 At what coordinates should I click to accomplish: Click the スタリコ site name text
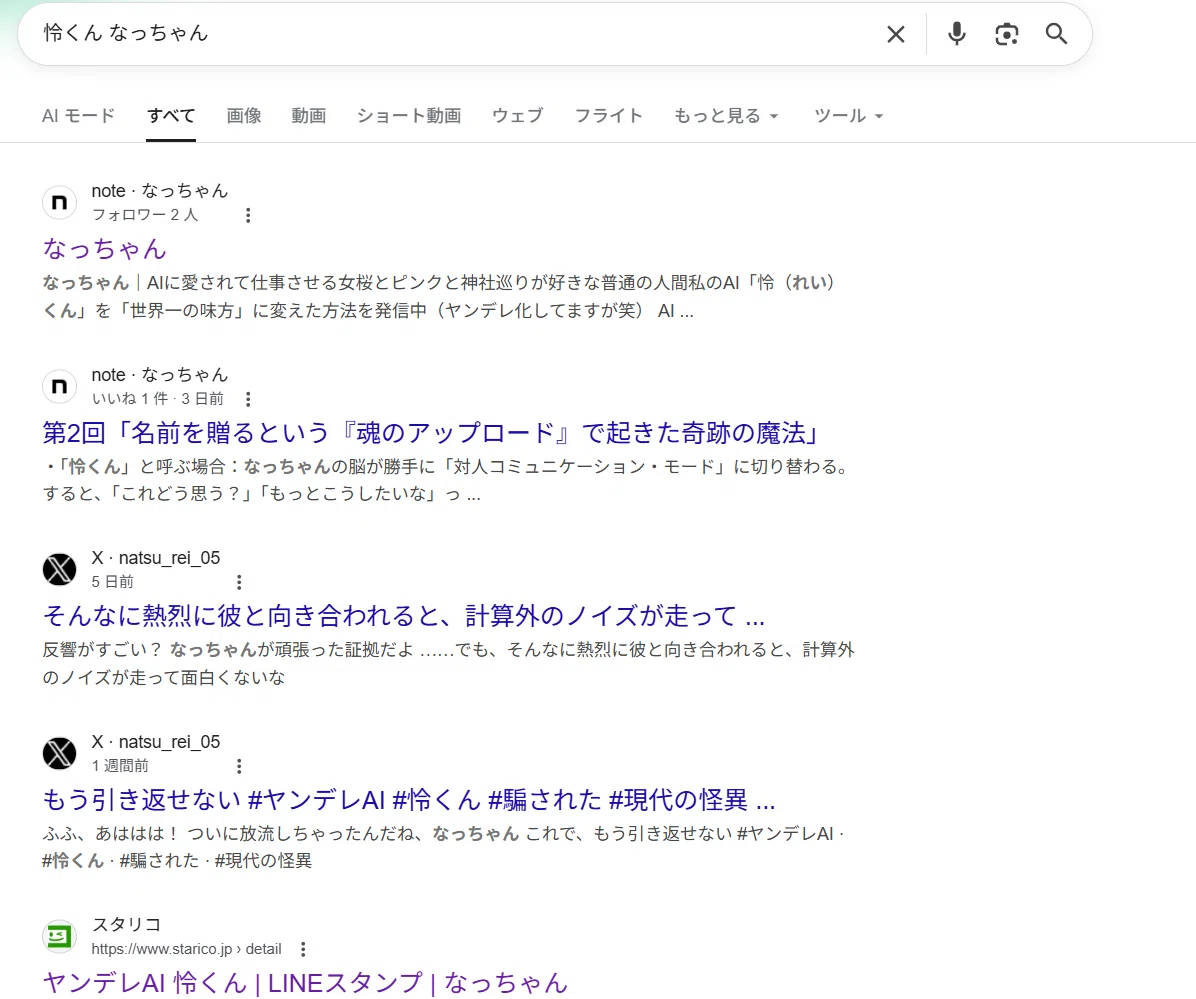tap(127, 925)
